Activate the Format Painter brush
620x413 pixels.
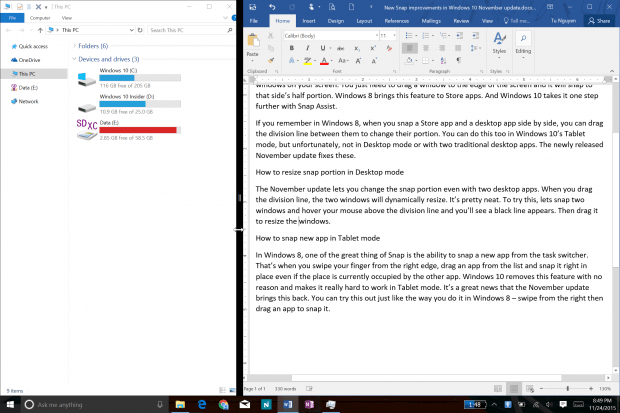click(x=271, y=60)
